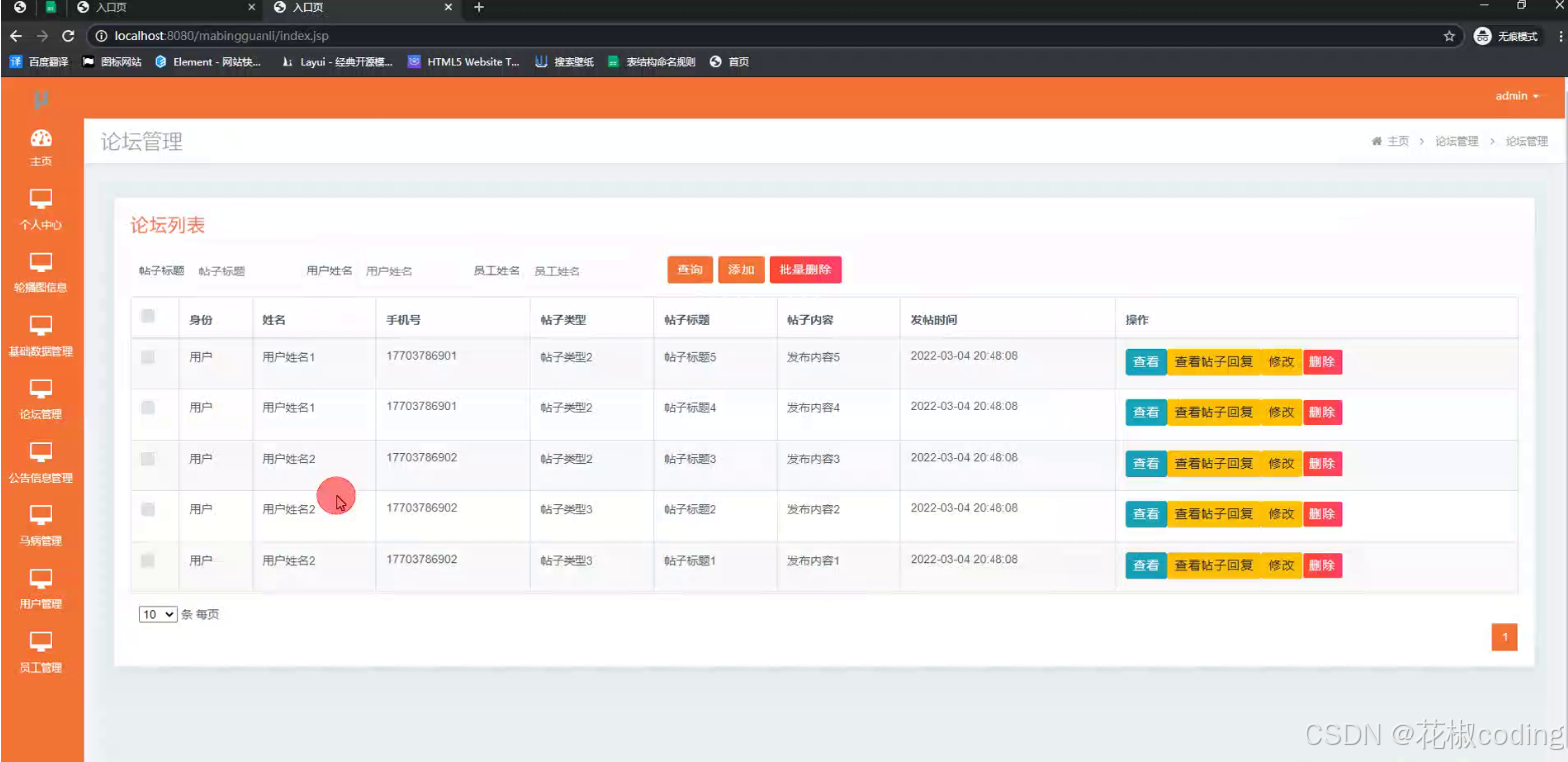This screenshot has width=1568, height=762.
Task: Click 修改 for the 帖子标题3 row
Action: (1281, 464)
